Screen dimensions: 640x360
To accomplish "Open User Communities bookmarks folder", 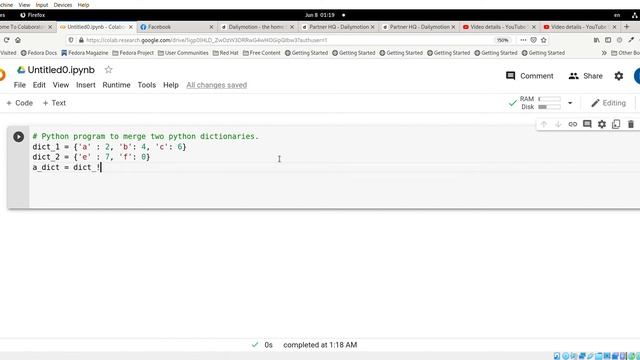I will coord(183,53).
